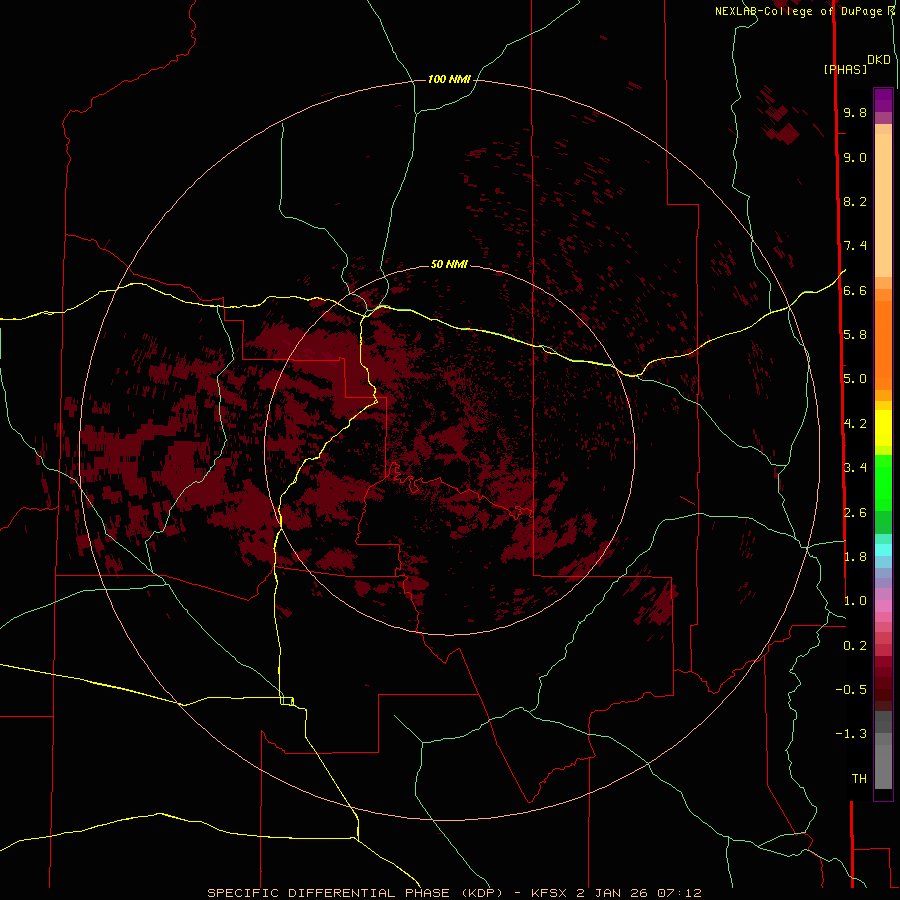Image resolution: width=900 pixels, height=900 pixels.
Task: Pick the yellow band of the color scale
Action: pyautogui.click(x=883, y=428)
